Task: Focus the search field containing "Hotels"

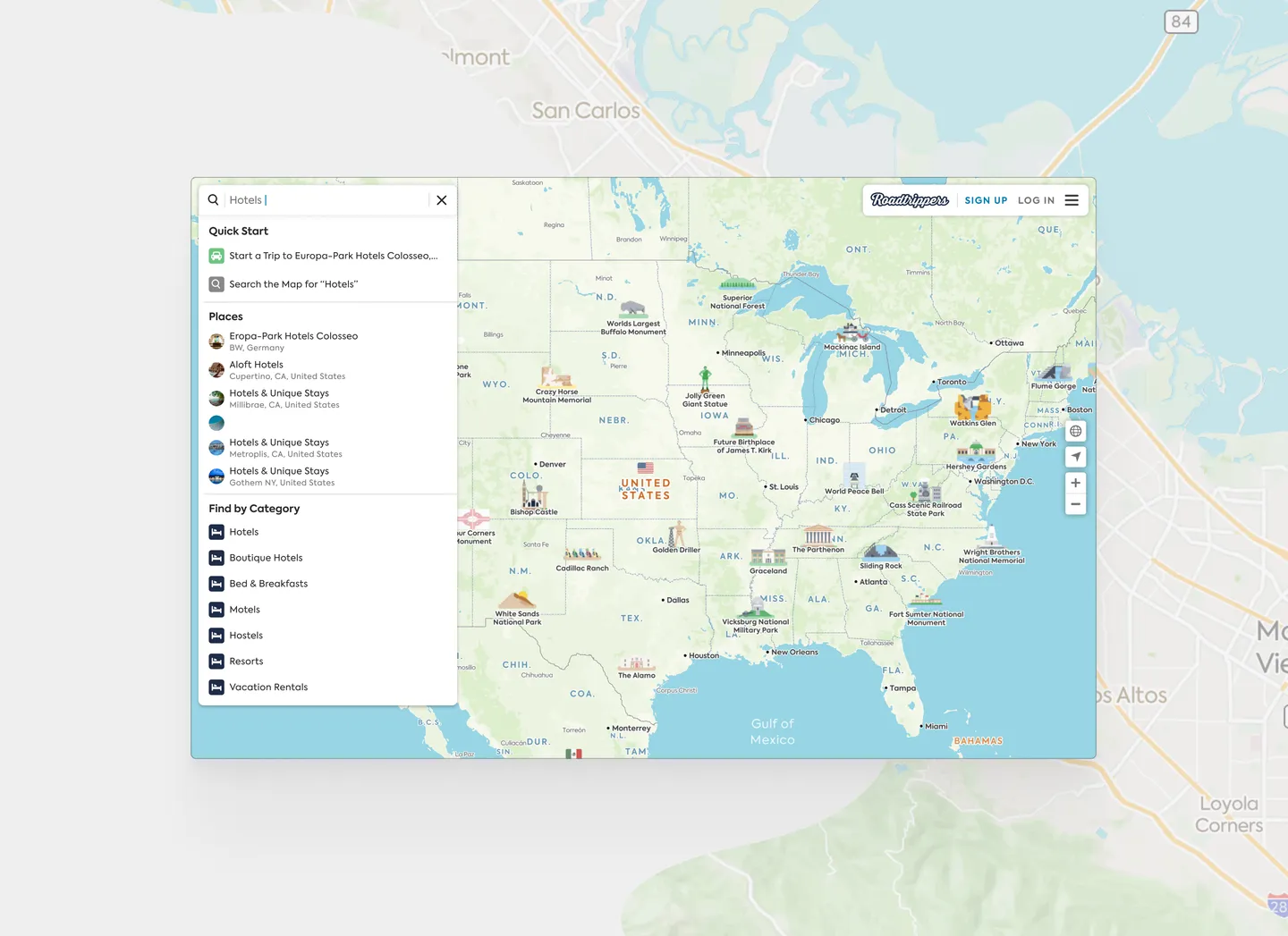Action: (327, 200)
